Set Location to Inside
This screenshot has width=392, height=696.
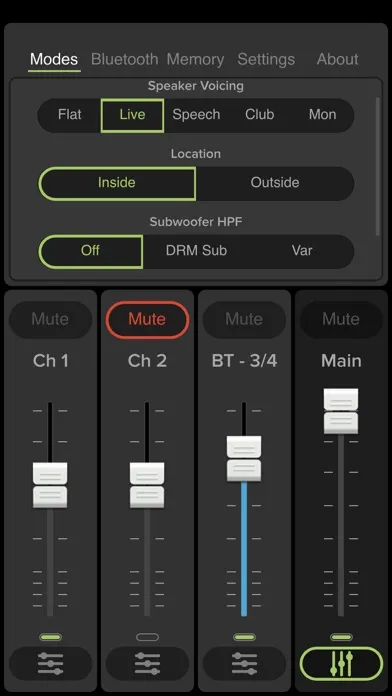click(x=117, y=183)
